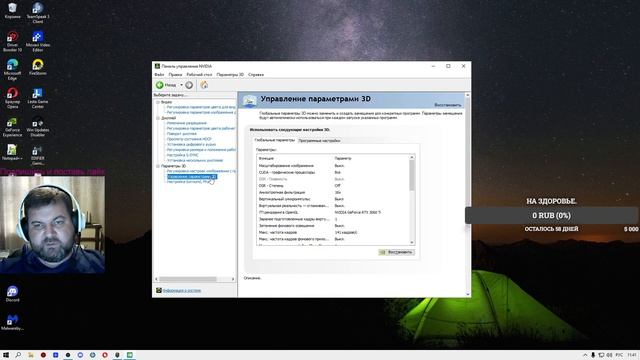The image size is (640, 360).
Task: Click main page vertical scrollbar down arrow
Action: (x=468, y=294)
